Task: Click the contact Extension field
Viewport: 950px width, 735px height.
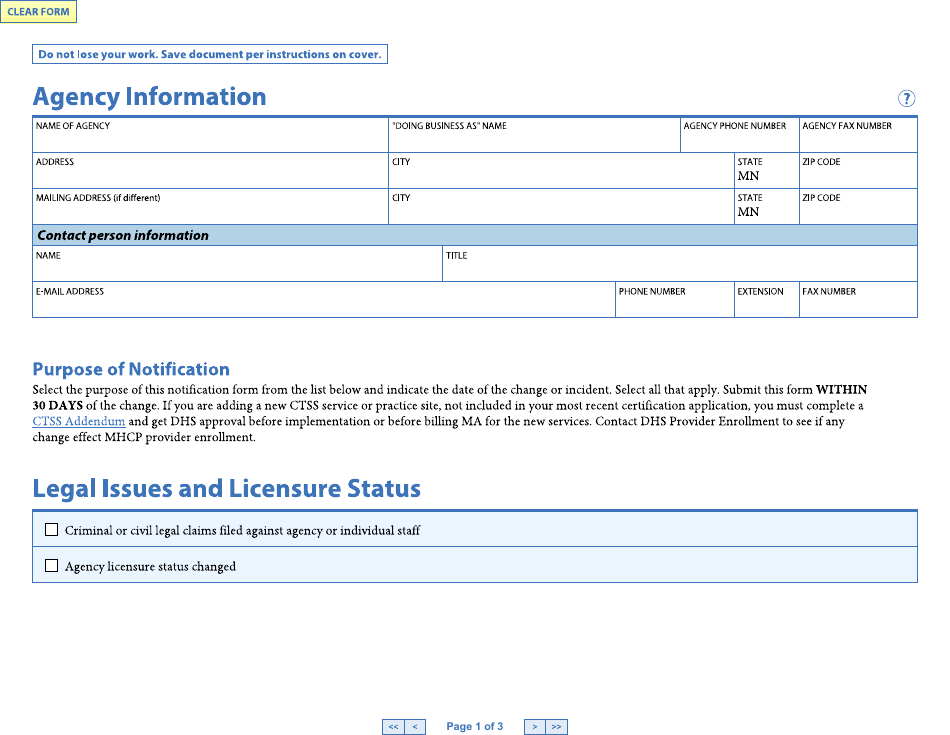Action: click(x=766, y=306)
